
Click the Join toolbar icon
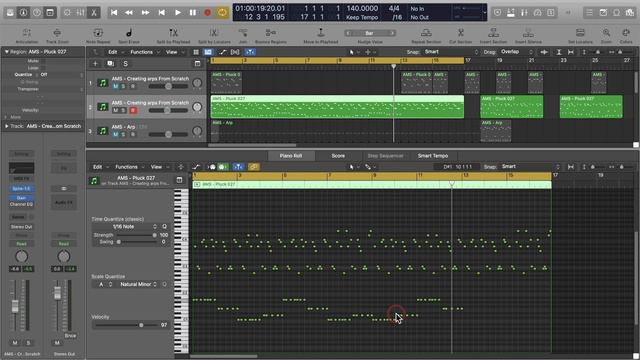tap(243, 35)
